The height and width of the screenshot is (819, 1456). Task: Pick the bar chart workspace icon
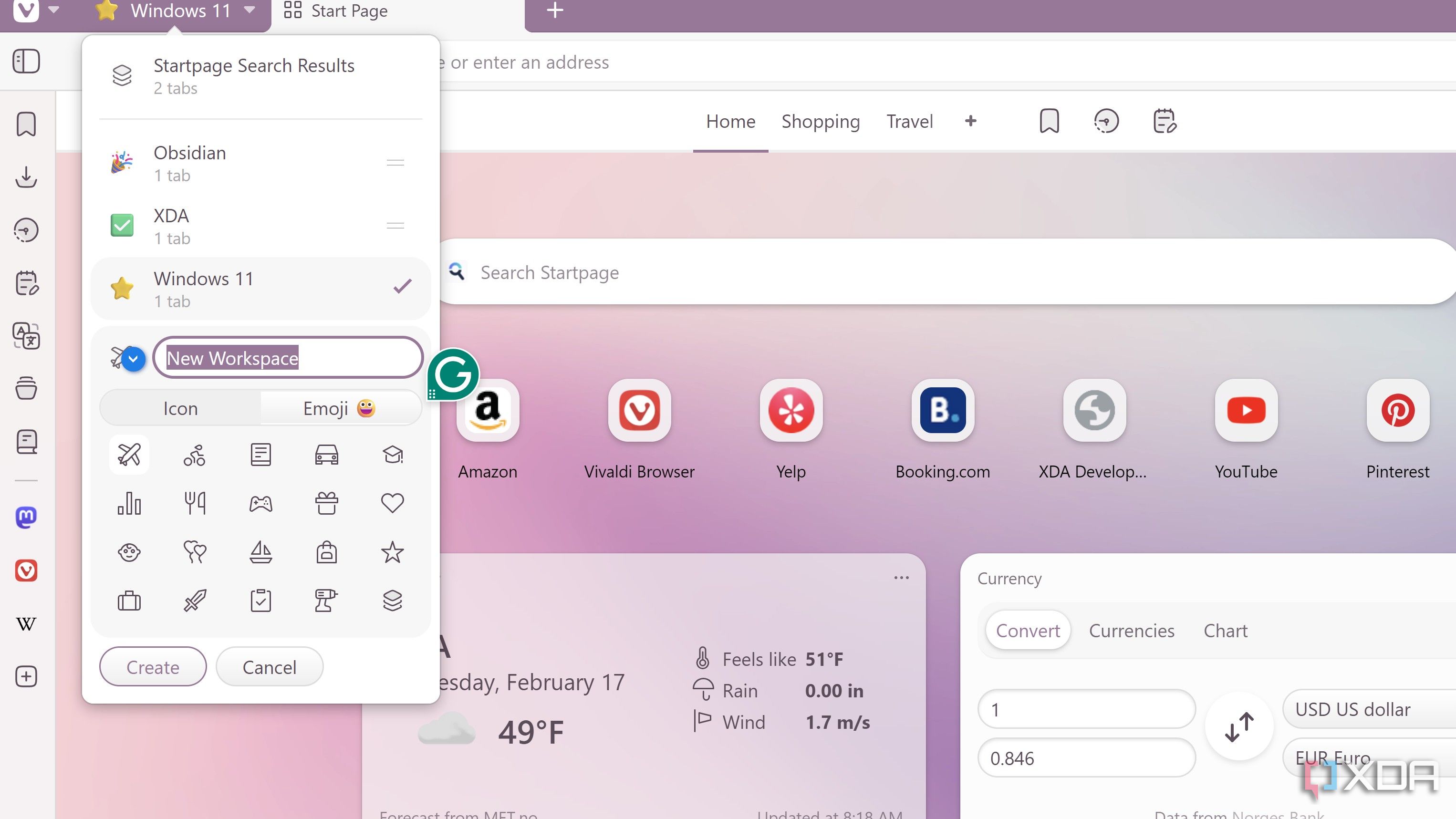click(129, 503)
